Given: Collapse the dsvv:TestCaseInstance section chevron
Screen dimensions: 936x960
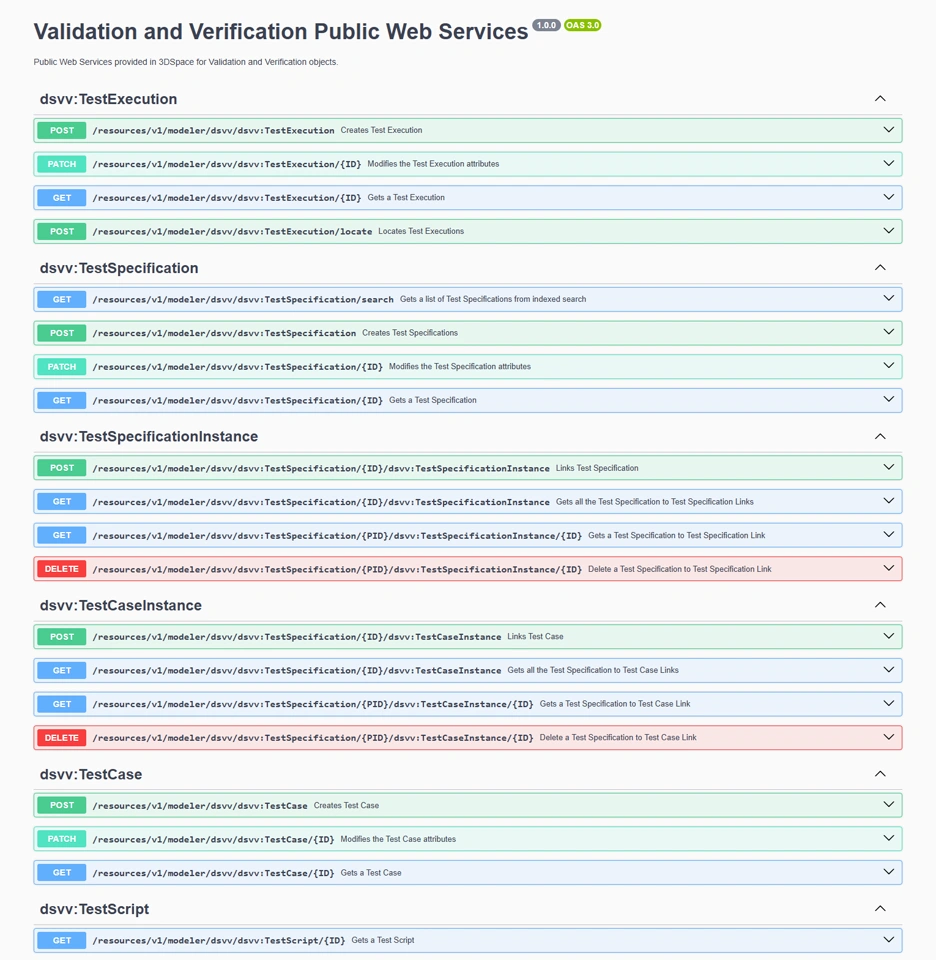Looking at the screenshot, I should pyautogui.click(x=880, y=605).
